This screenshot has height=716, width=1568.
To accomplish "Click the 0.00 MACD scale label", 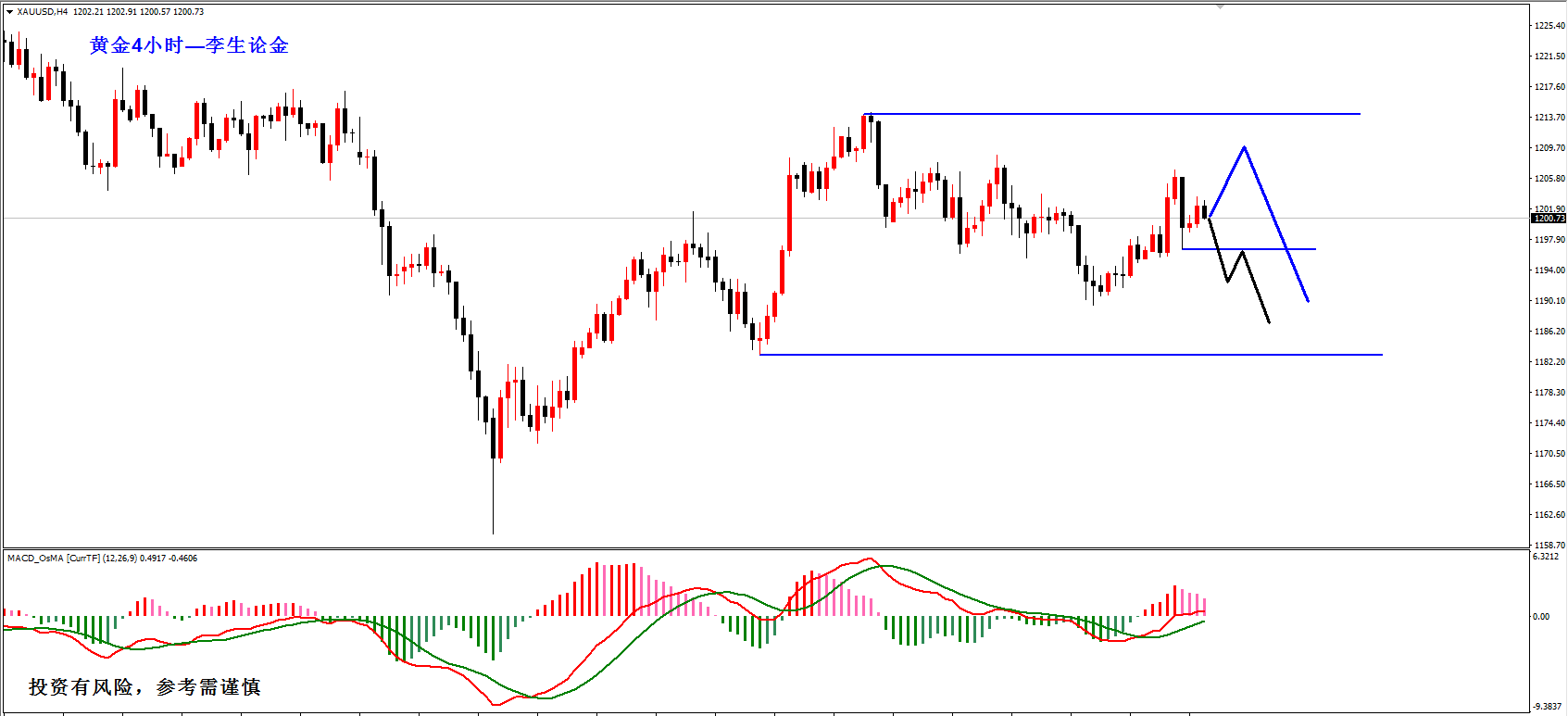I will pos(1541,617).
